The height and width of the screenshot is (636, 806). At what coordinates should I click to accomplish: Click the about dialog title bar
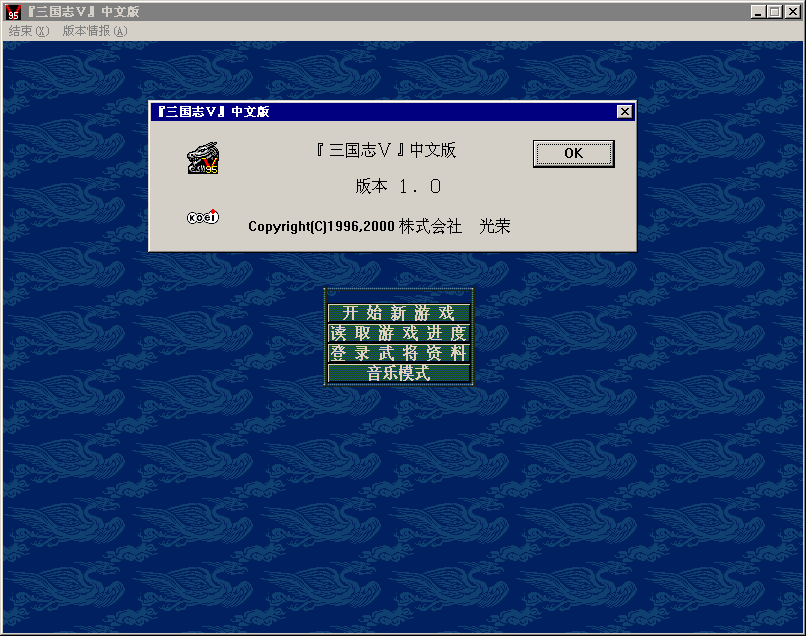(x=393, y=112)
